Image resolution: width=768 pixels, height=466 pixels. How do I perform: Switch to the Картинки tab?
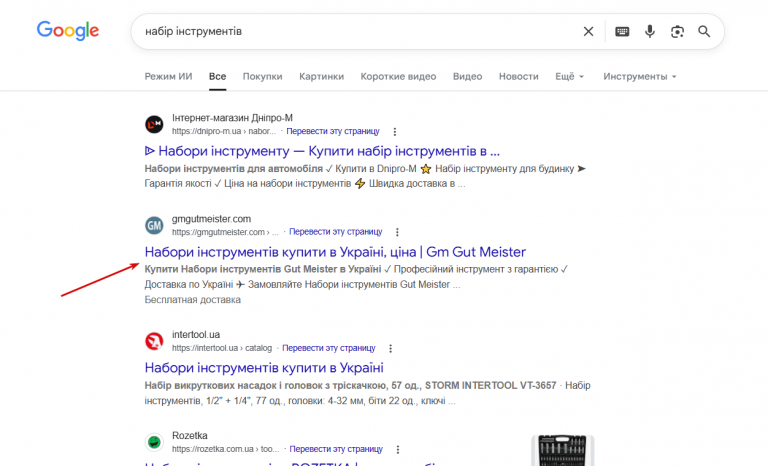pyautogui.click(x=321, y=76)
